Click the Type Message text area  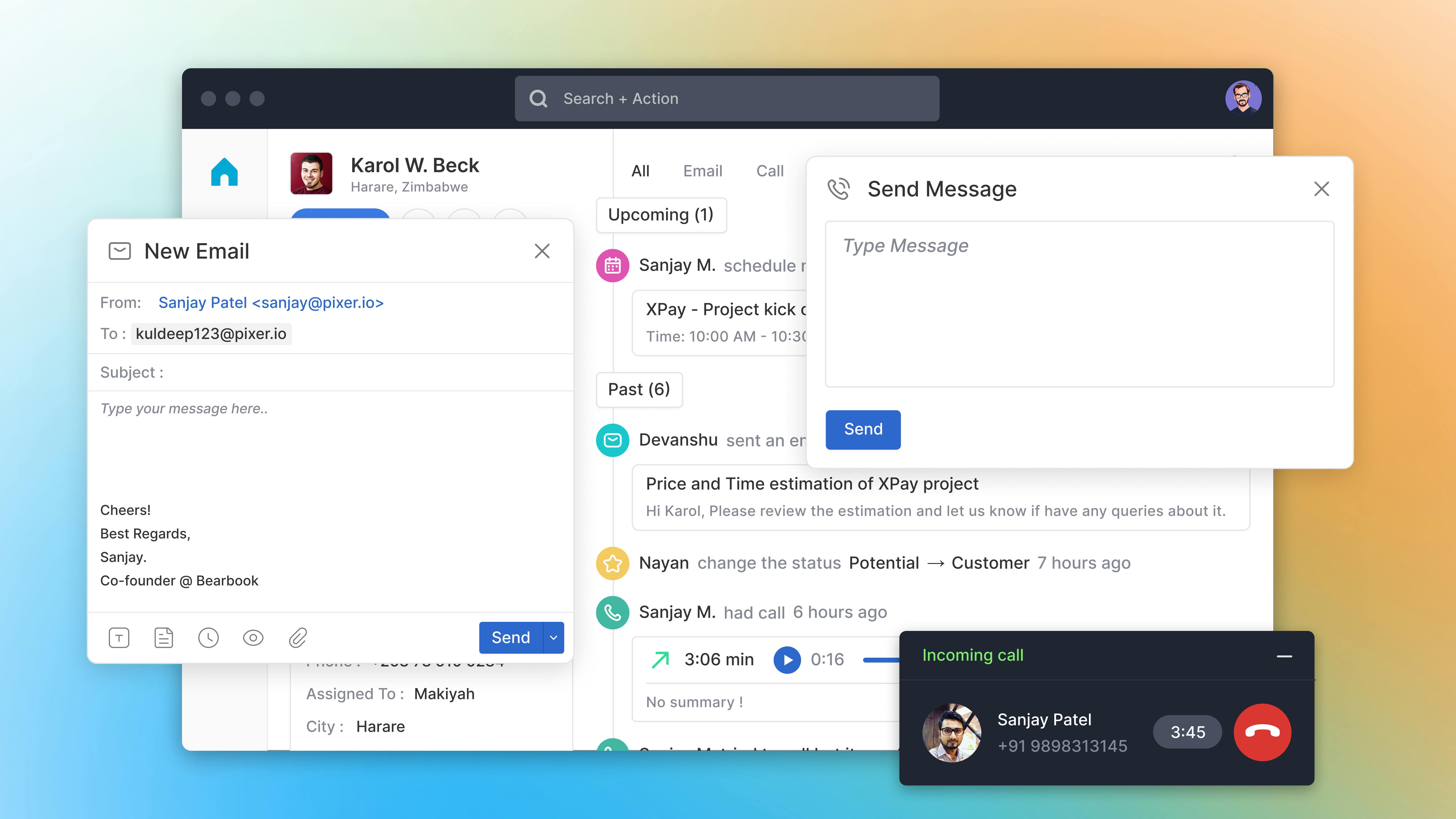point(1080,304)
